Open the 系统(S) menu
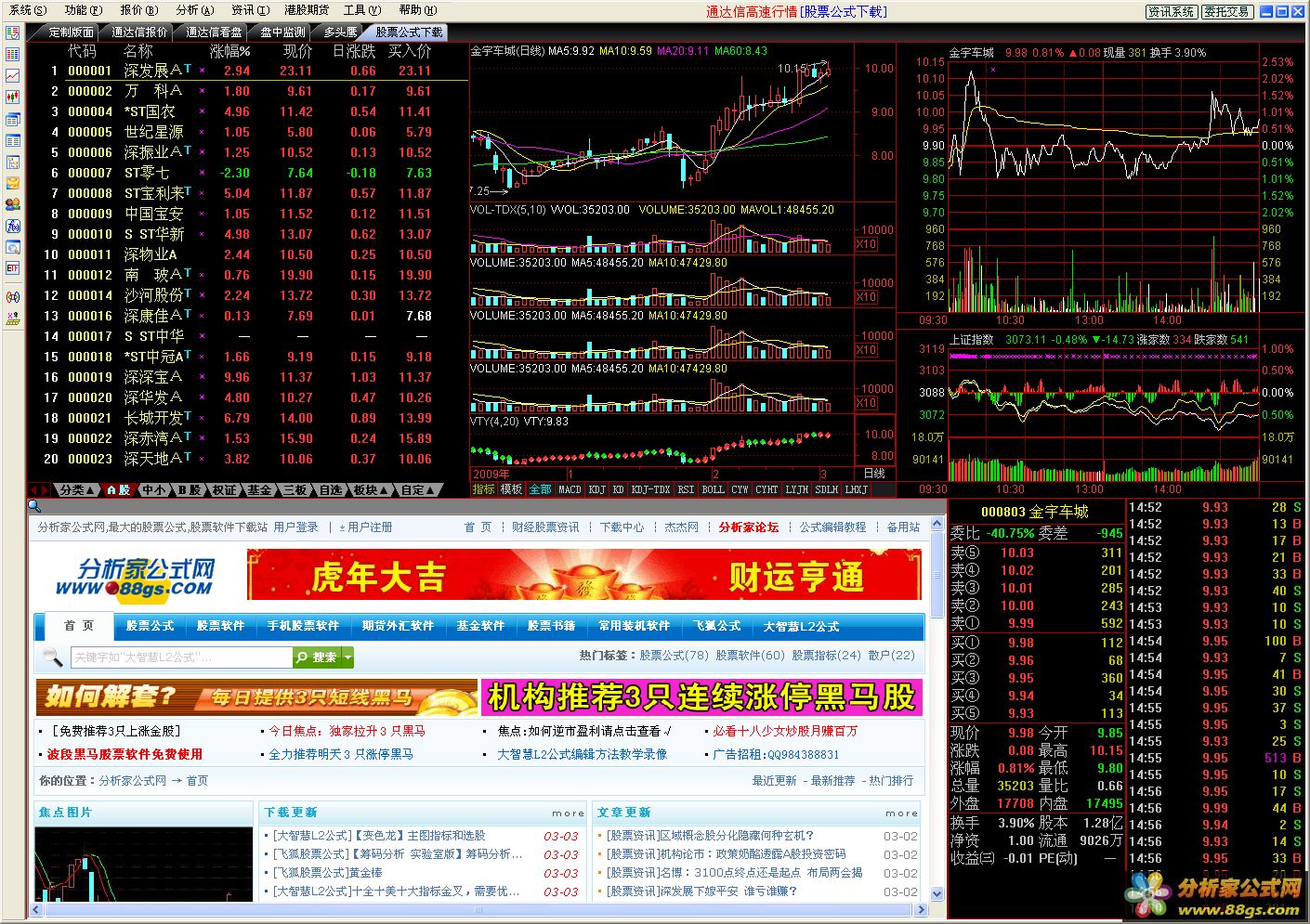Screen dimensions: 1310x924 pyautogui.click(x=26, y=10)
